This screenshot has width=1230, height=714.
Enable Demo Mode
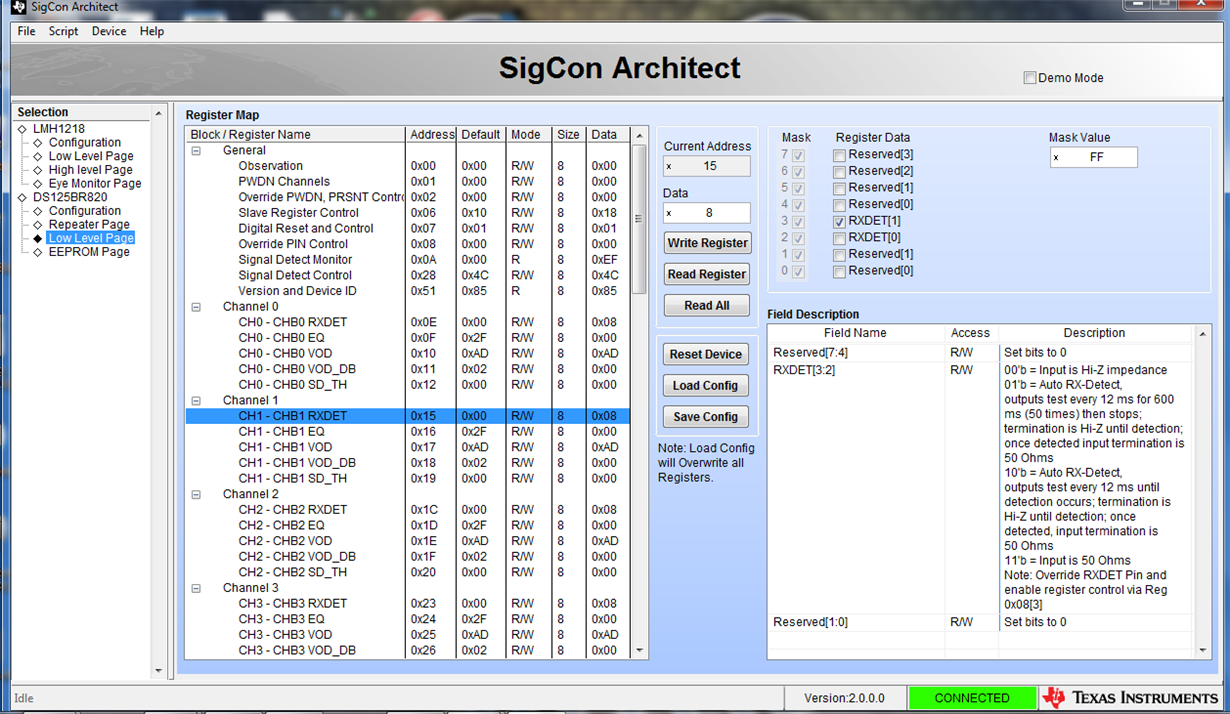1030,77
